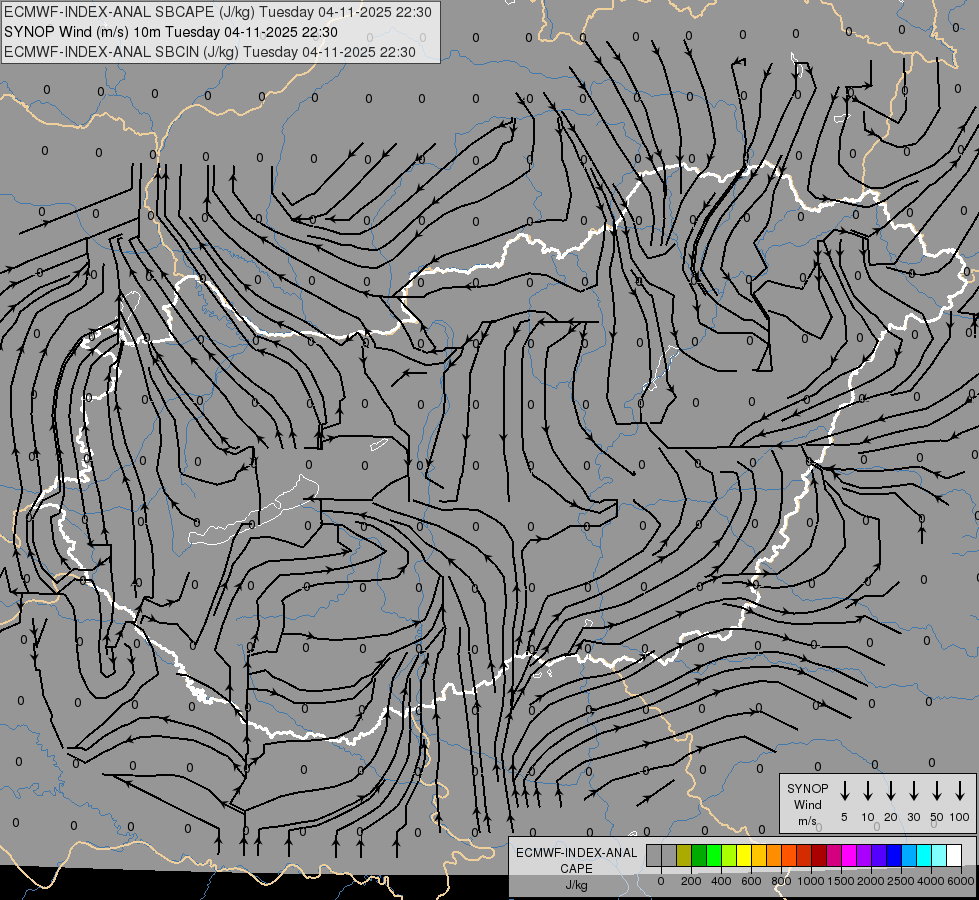Pick the pure blue CAPE swatch before 2500
979x900 pixels.
[x=893, y=856]
